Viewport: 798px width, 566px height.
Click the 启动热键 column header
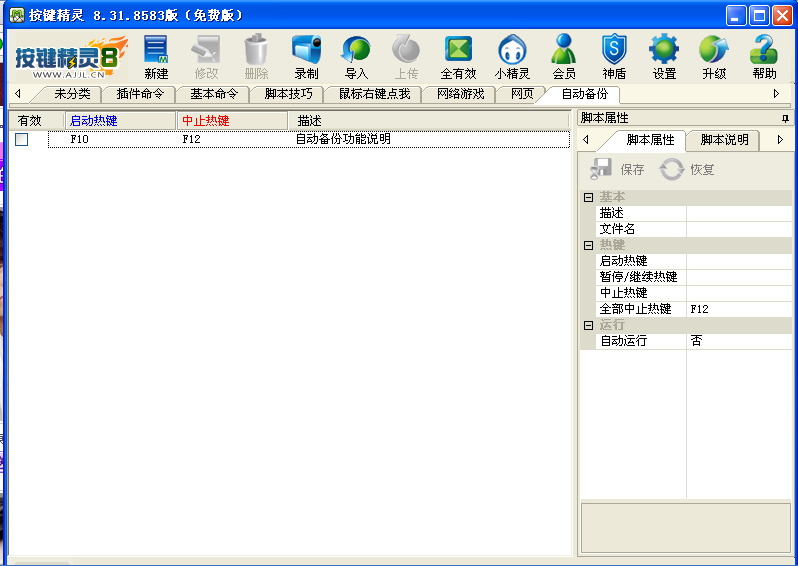pyautogui.click(x=120, y=121)
